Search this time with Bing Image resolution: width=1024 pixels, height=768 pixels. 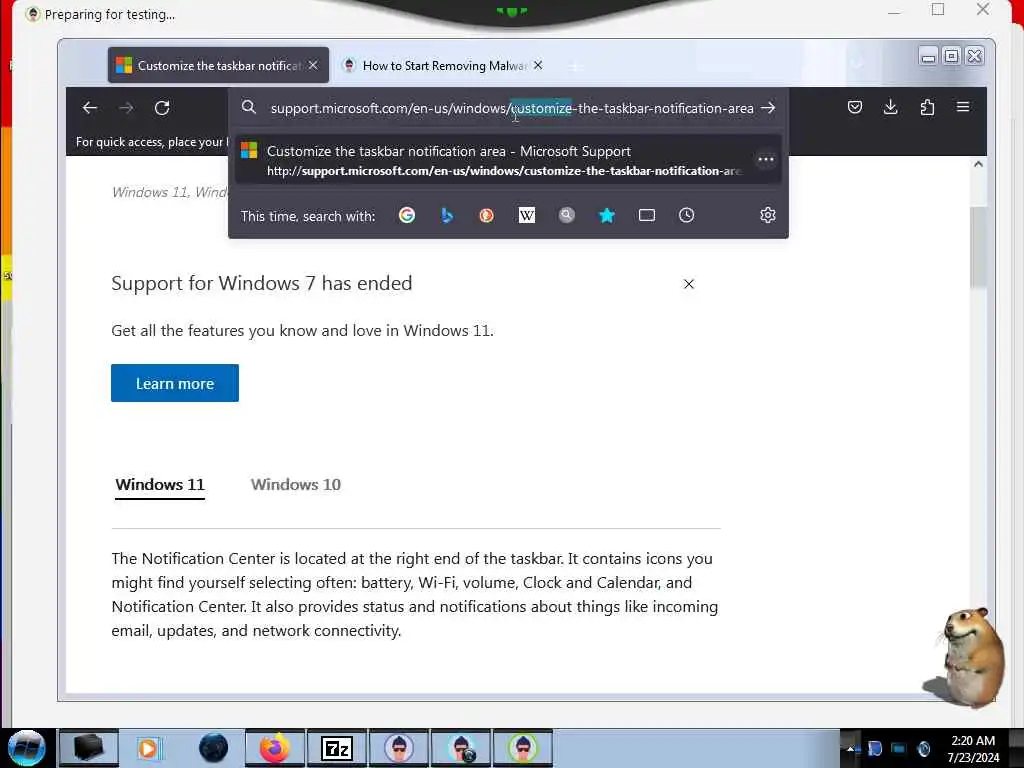point(447,215)
